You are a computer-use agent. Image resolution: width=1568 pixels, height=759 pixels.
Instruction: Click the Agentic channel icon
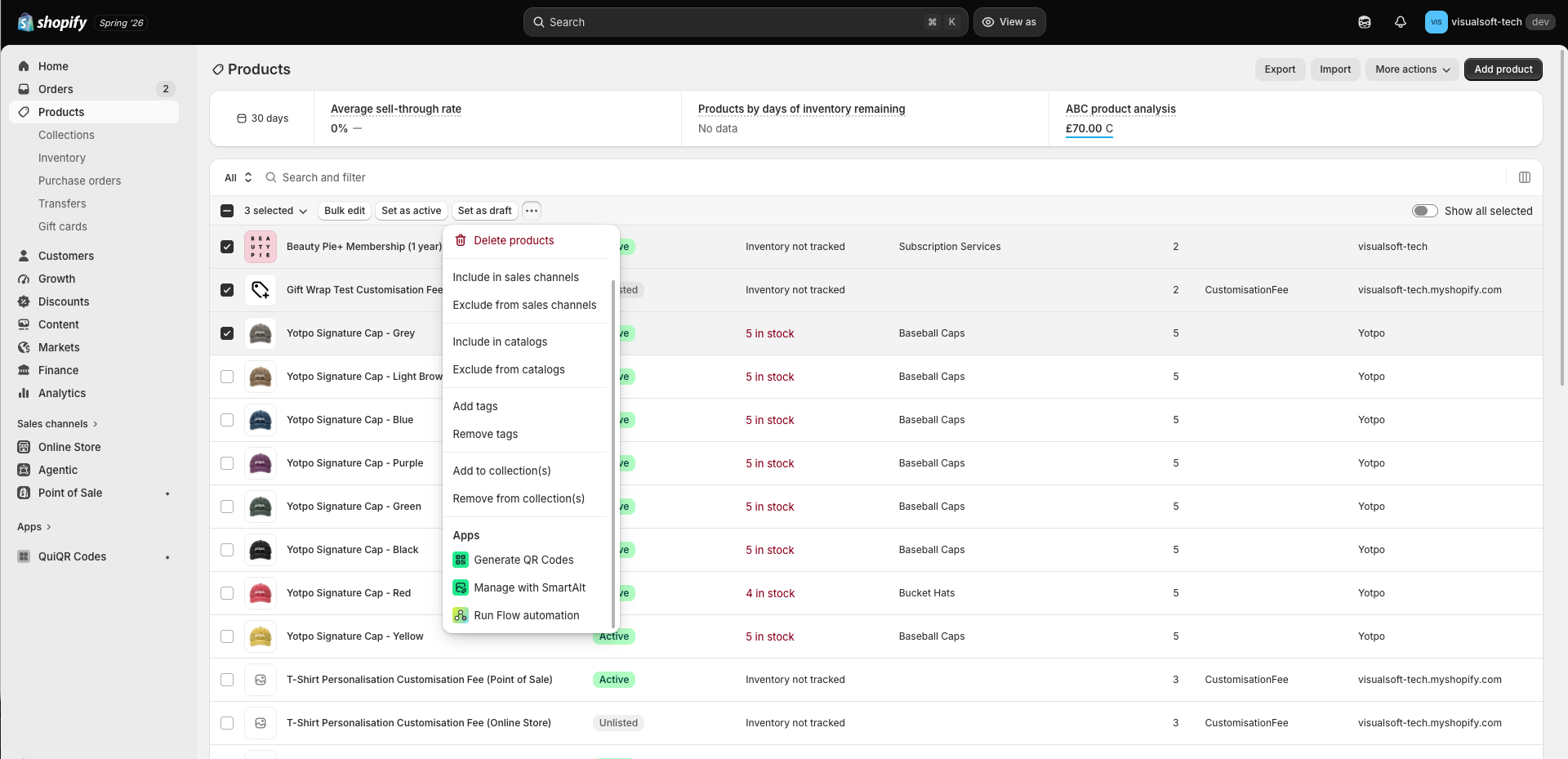tap(24, 470)
